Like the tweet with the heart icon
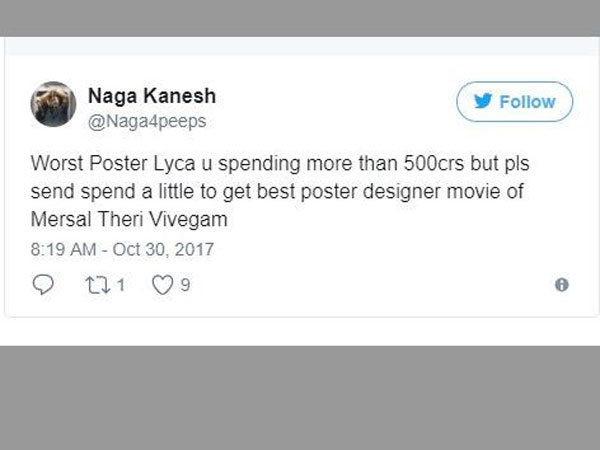600x450 pixels. 161,285
